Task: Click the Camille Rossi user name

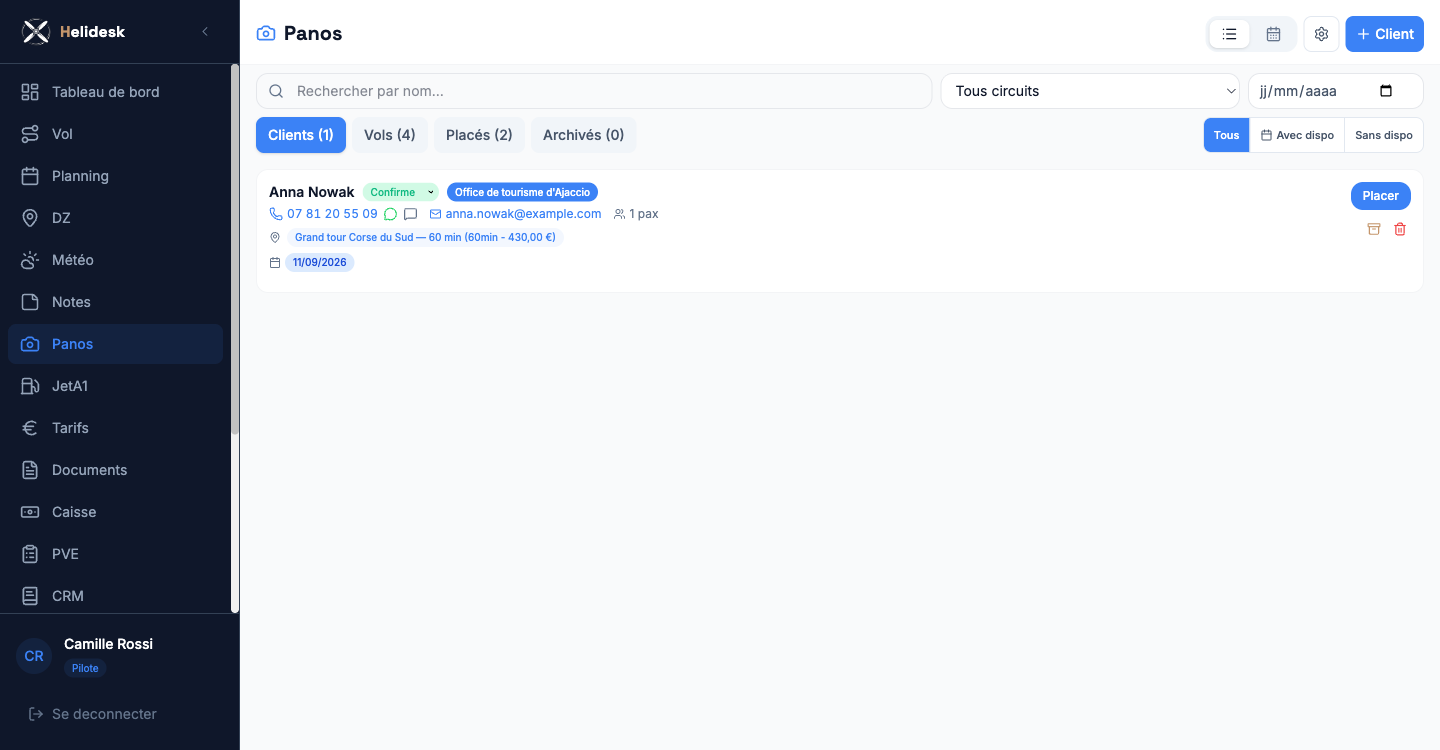Action: (108, 644)
